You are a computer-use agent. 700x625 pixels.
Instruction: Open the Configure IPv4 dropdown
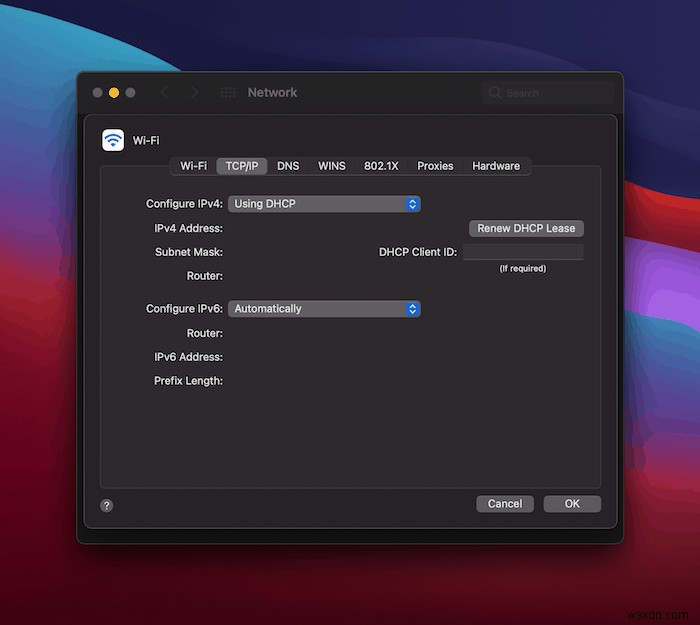click(x=324, y=204)
